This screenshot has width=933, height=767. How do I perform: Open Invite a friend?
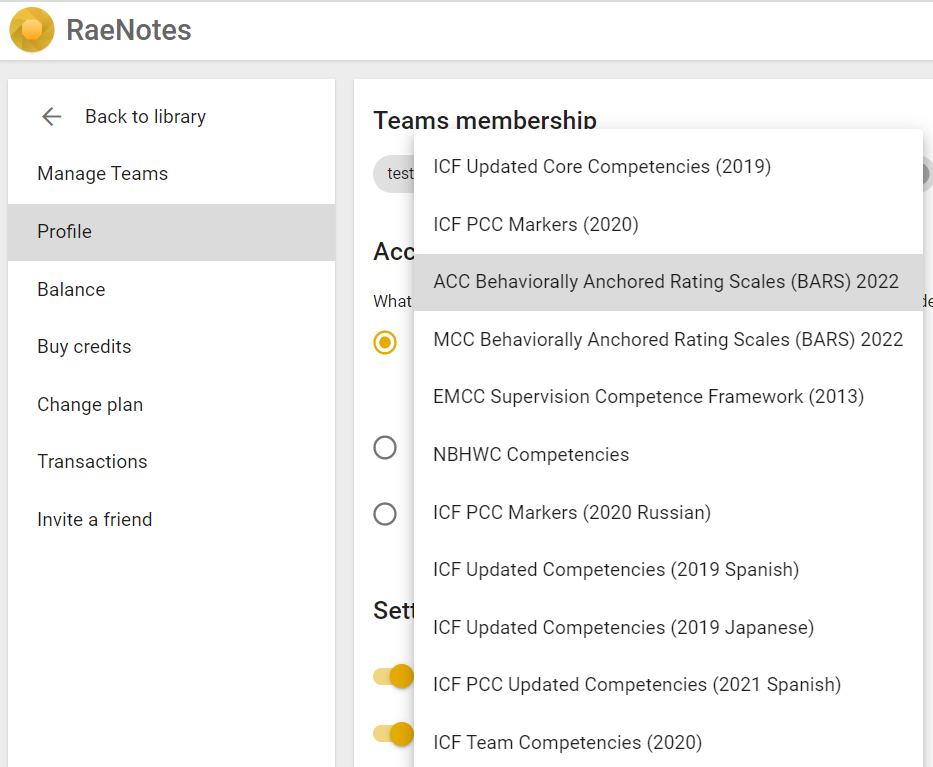click(x=171, y=519)
